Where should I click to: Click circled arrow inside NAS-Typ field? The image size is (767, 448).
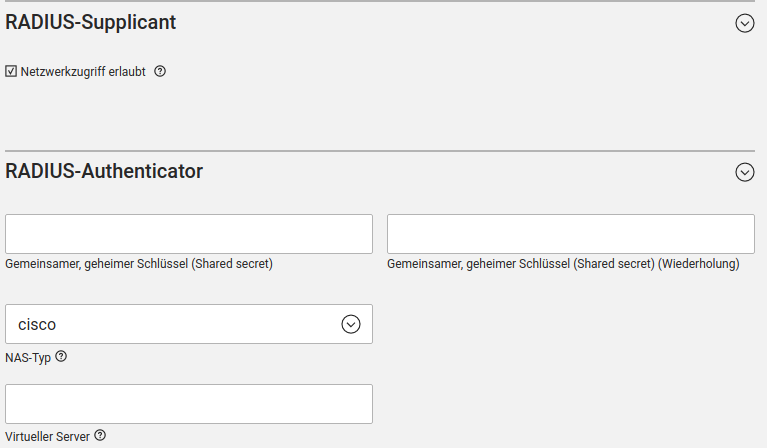[x=350, y=324]
